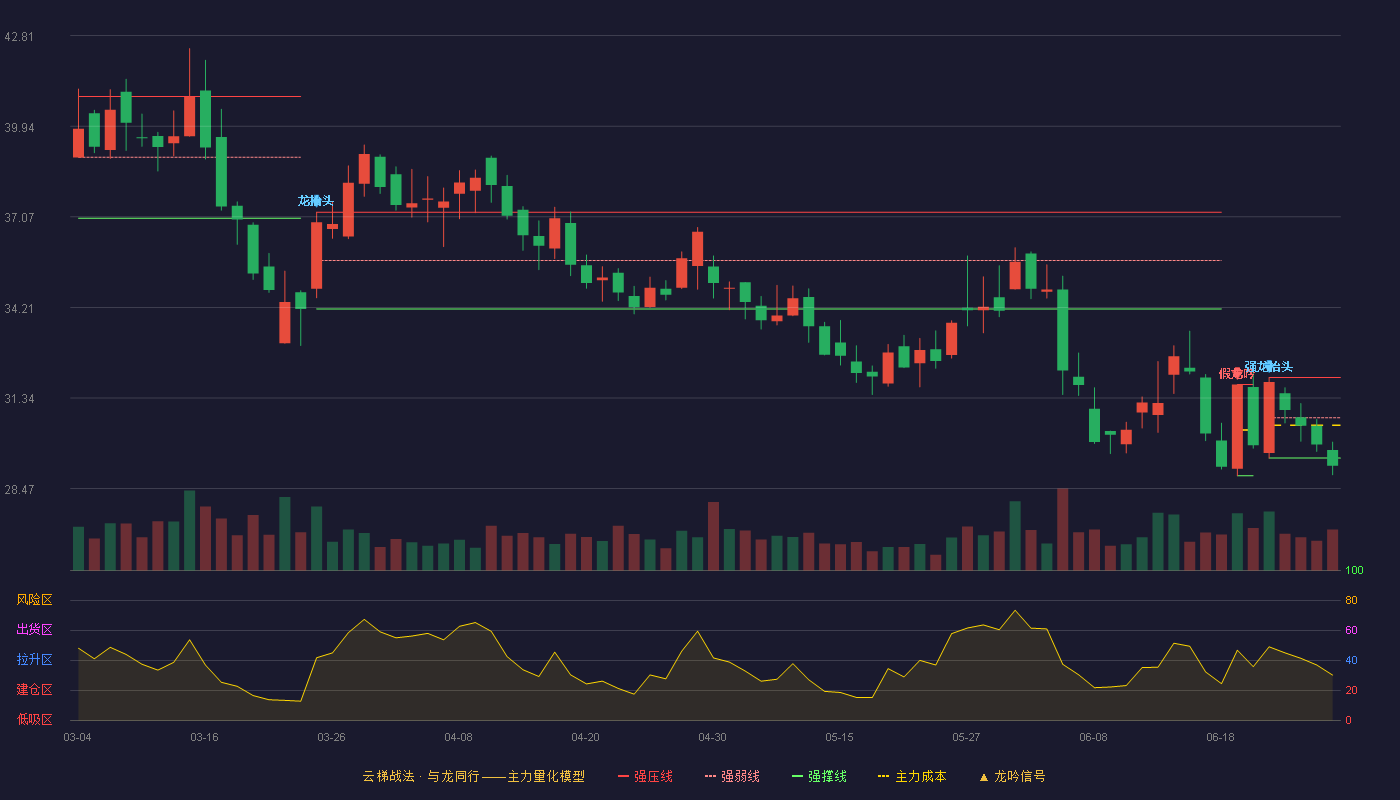This screenshot has width=1400, height=800.
Task: Click the blue 40 indicator axis value
Action: click(1351, 660)
